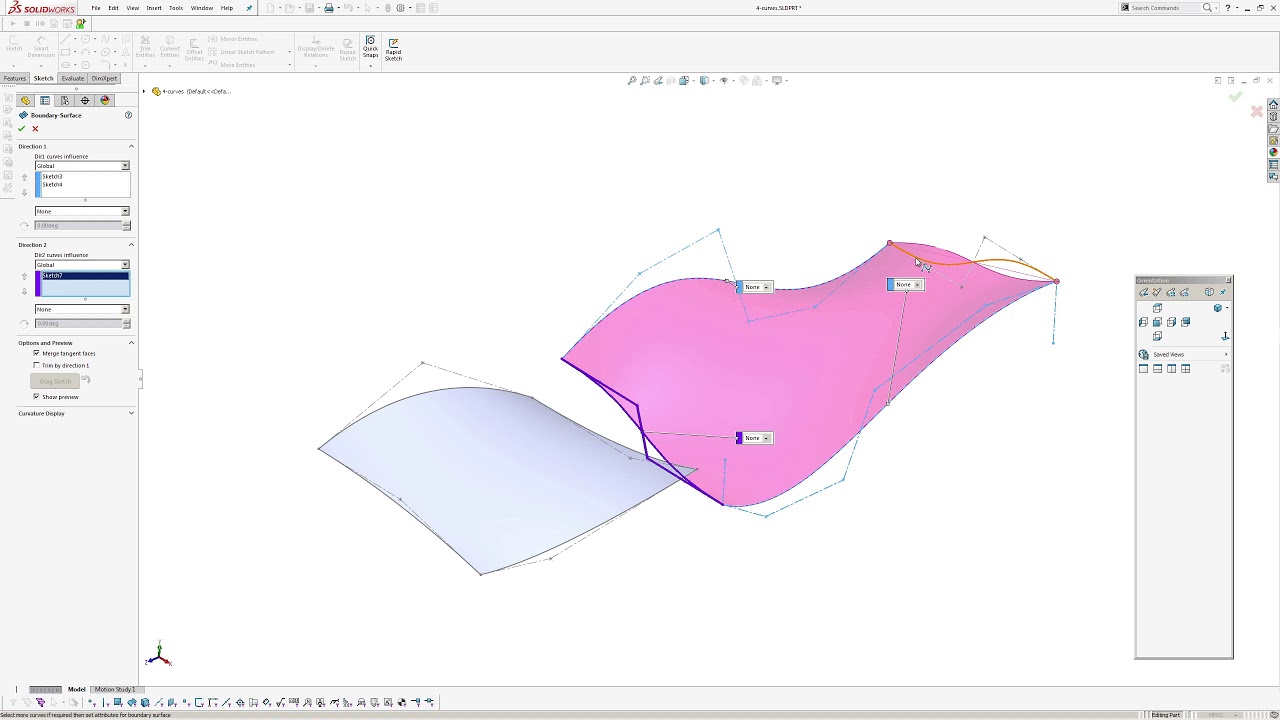Open Boundary-Surface help question mark
Viewport: 1280px width, 720px height.
click(128, 115)
